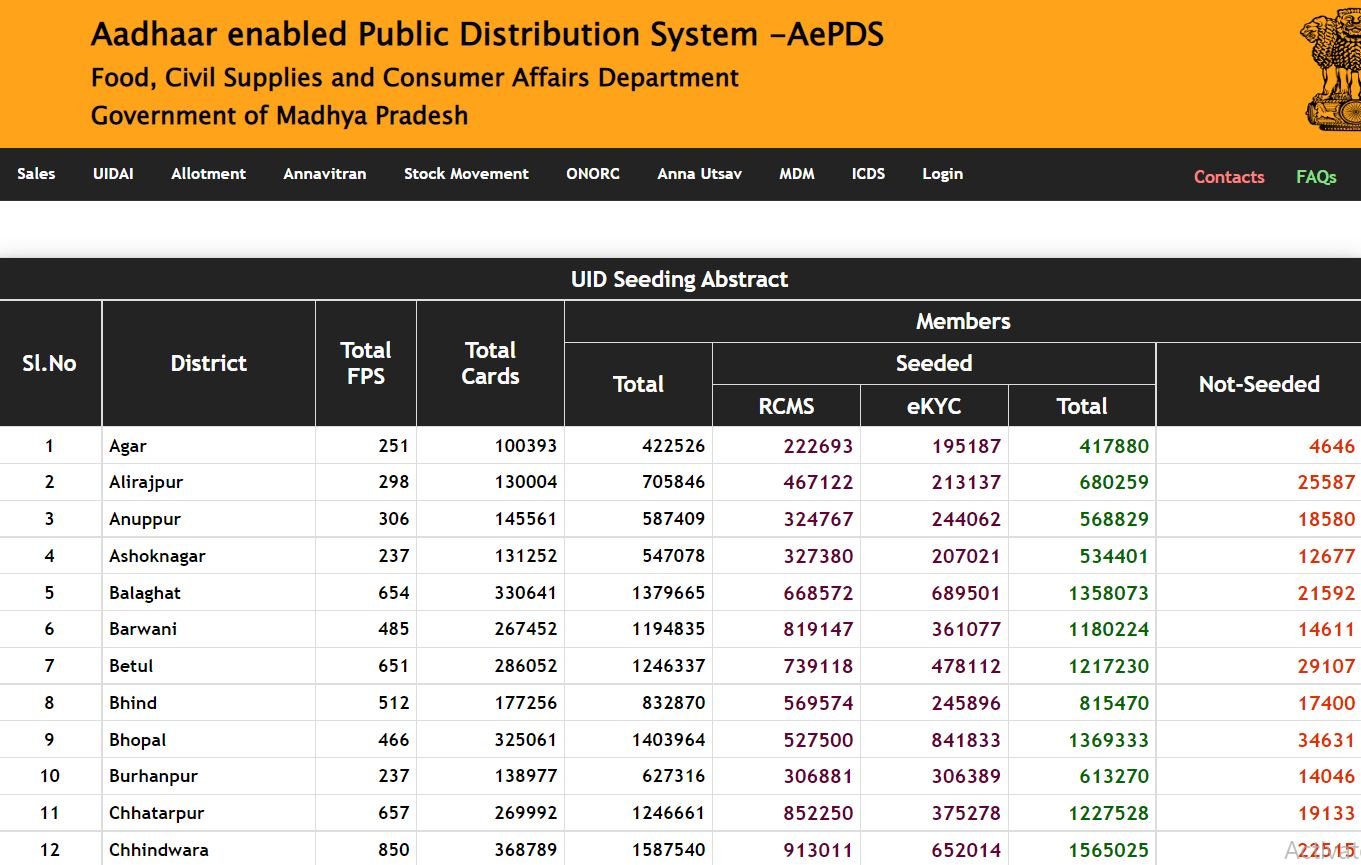
Task: Click the Total FPS column header
Action: click(366, 363)
